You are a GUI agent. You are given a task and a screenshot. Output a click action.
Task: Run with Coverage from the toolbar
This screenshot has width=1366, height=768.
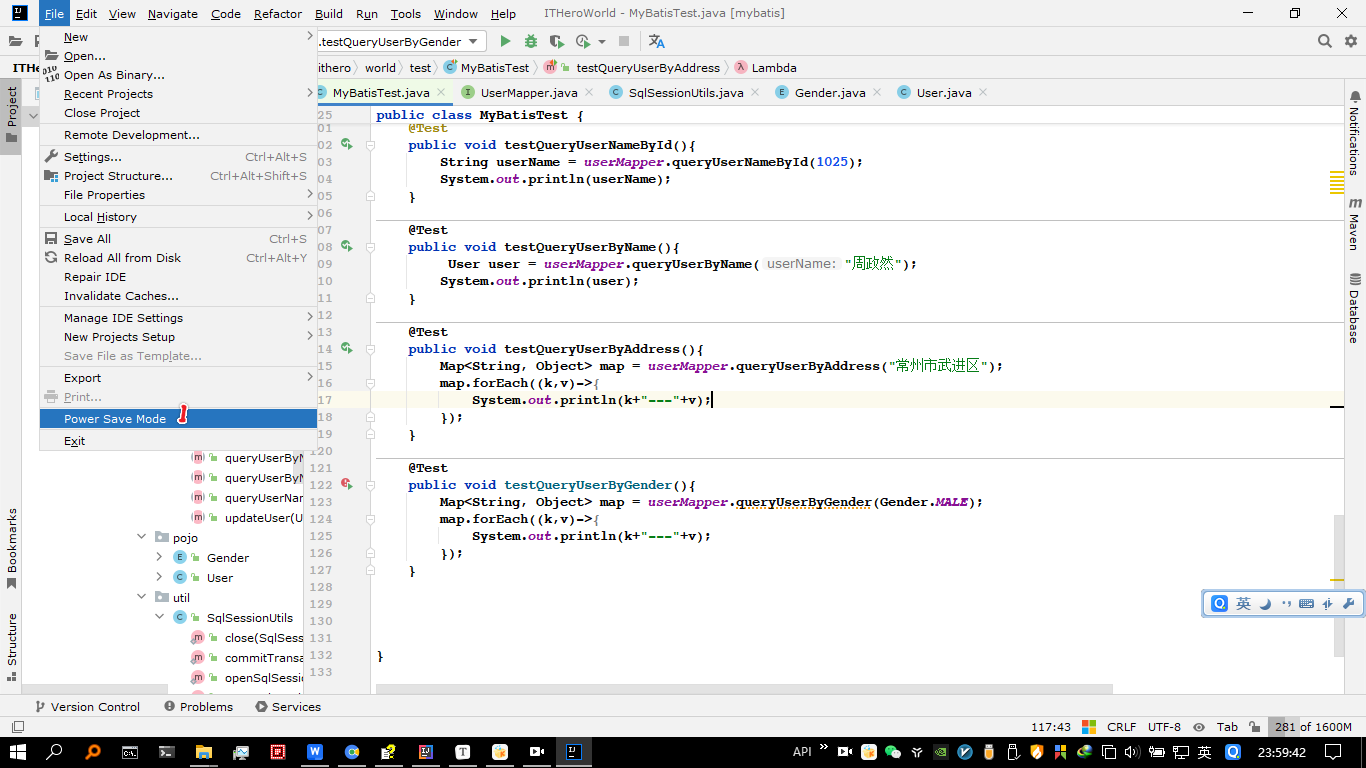pos(556,41)
